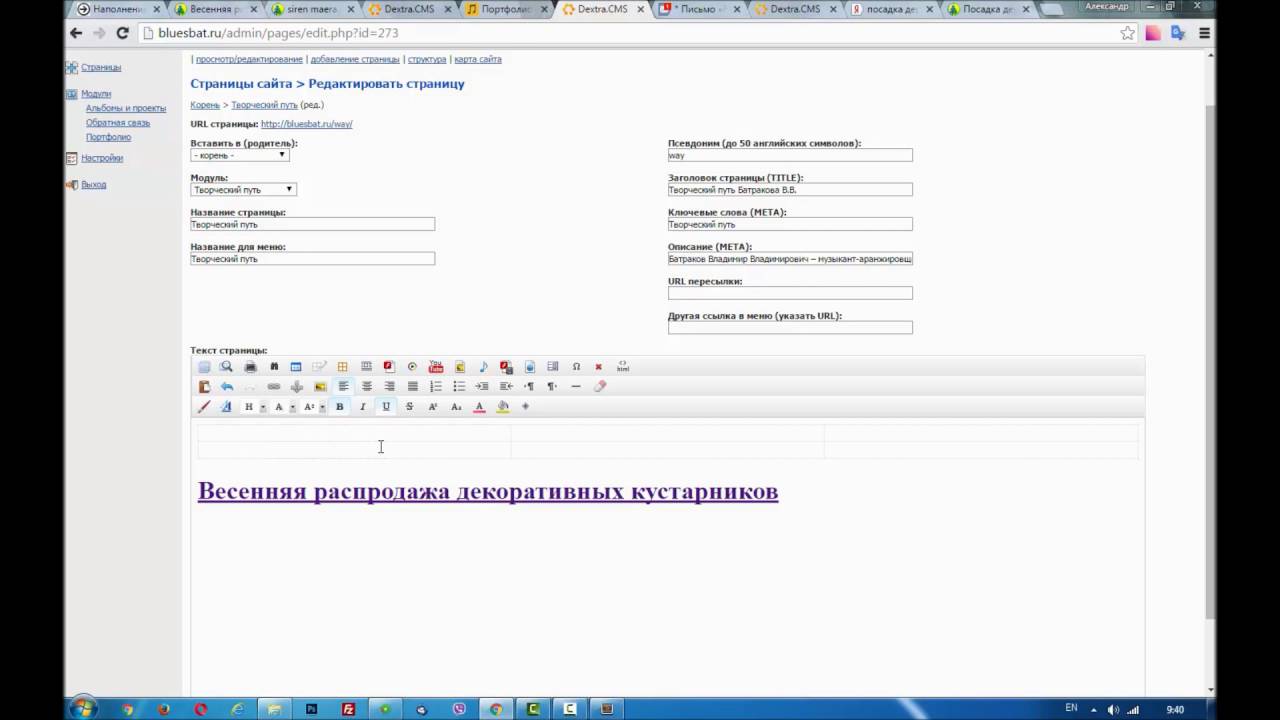The image size is (1280, 720).
Task: Click the 'Псевдоним' field containing 'way'
Action: click(790, 155)
